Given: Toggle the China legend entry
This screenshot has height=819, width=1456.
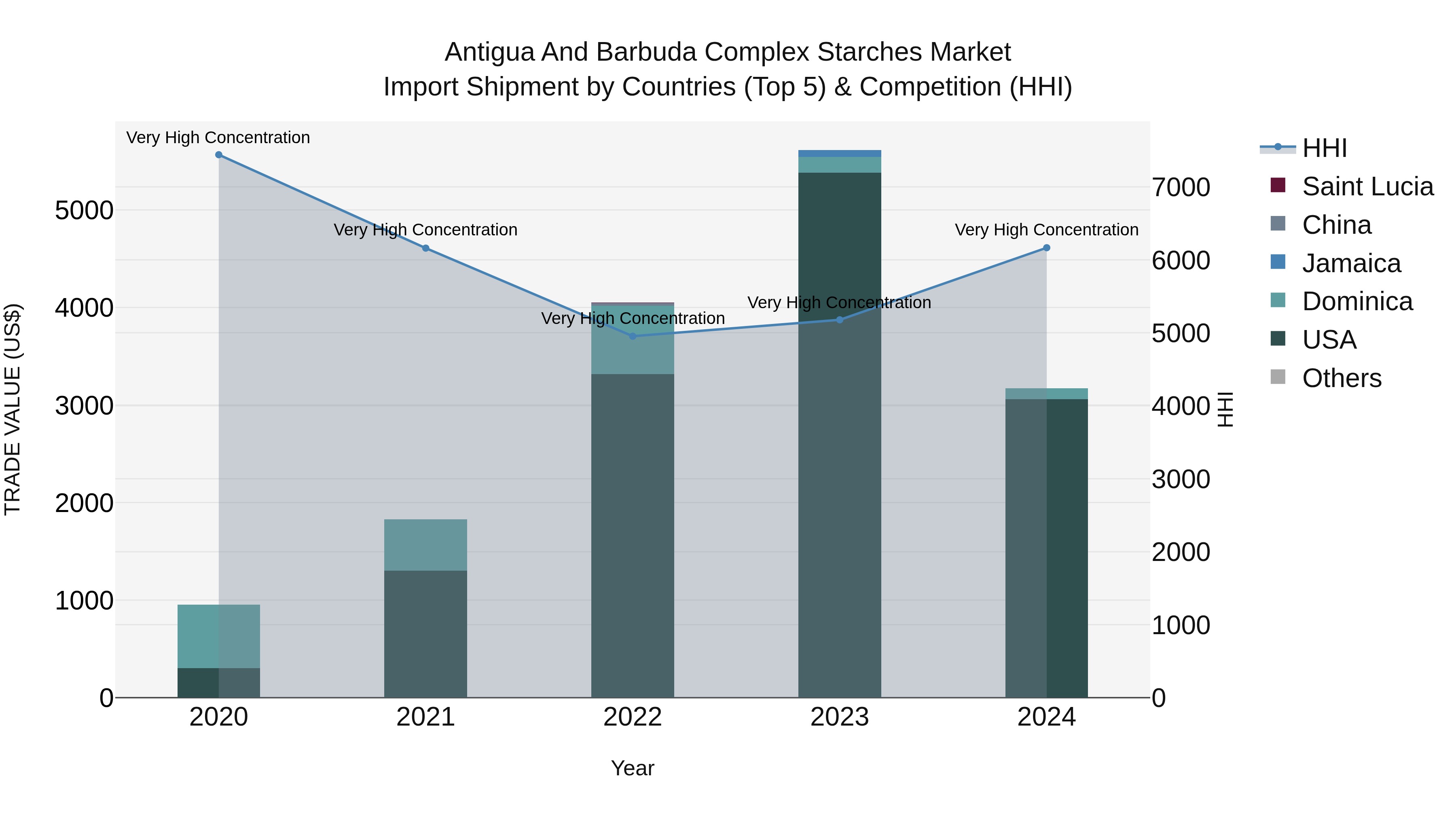Looking at the screenshot, I should click(x=1321, y=225).
